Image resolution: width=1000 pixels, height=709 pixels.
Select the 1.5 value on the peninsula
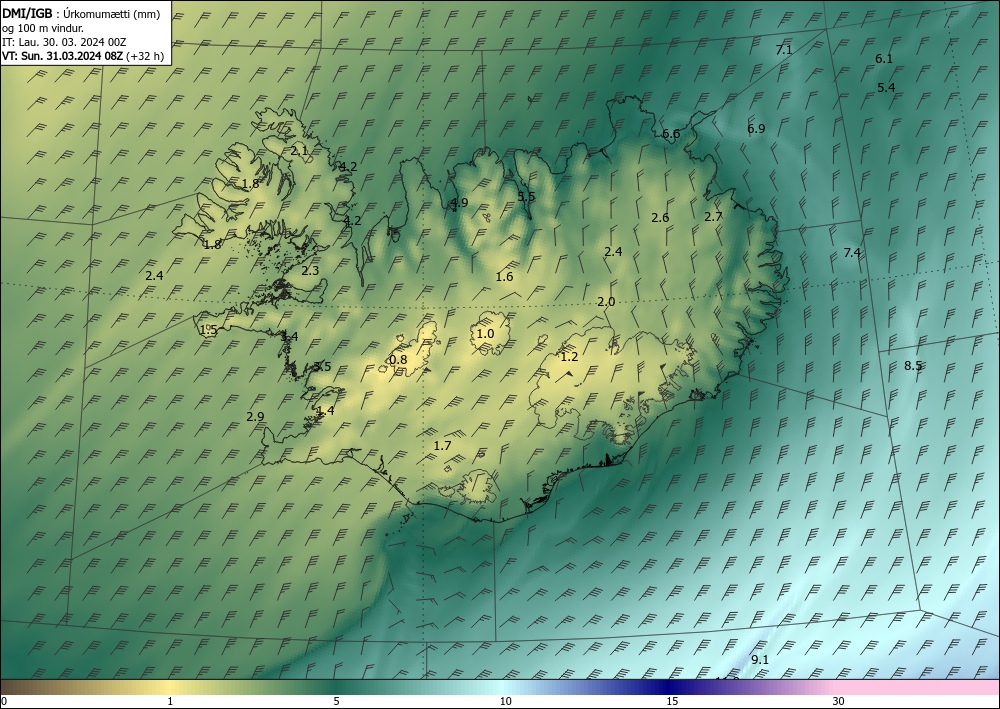tap(209, 330)
